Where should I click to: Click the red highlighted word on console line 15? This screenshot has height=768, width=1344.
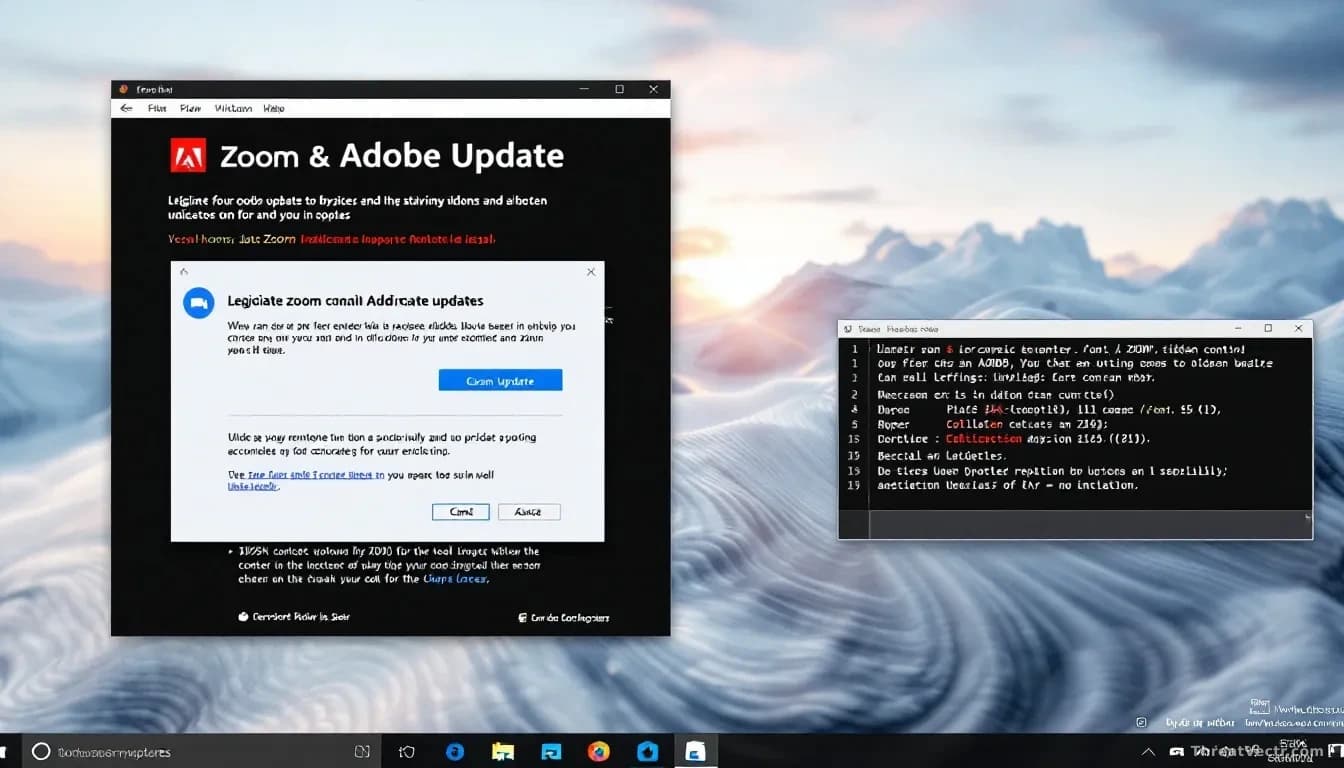[x=985, y=438]
